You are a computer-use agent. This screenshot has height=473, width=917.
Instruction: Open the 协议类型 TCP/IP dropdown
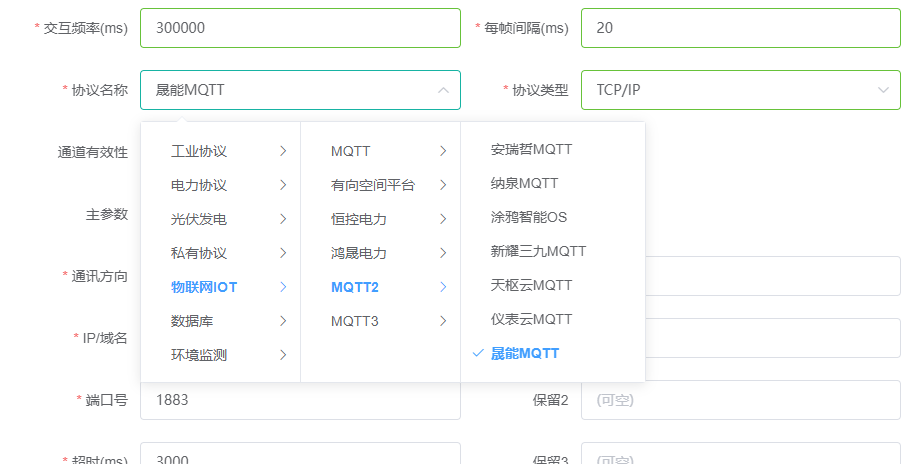[x=740, y=90]
